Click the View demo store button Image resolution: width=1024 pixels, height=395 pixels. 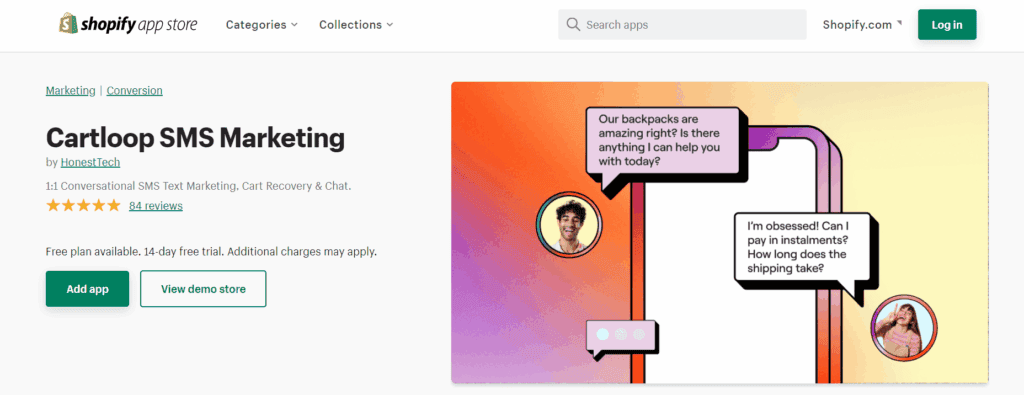[203, 289]
